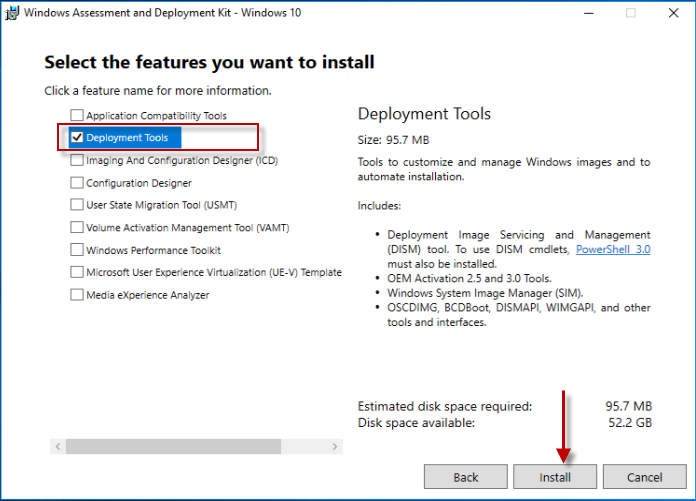Screen dimensions: 696x501
Task: Click Configuration Designer feature name
Action: click(139, 183)
